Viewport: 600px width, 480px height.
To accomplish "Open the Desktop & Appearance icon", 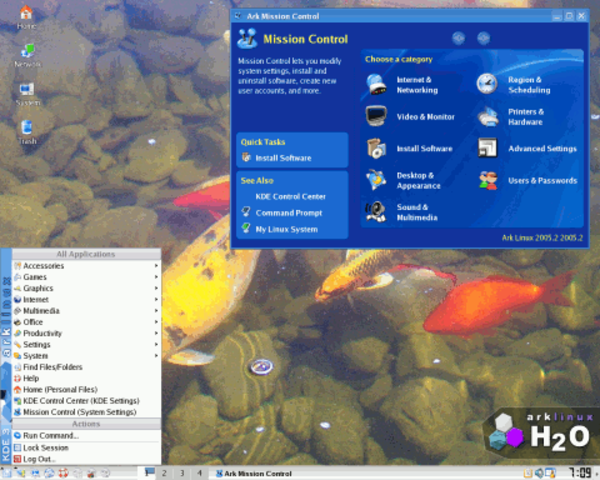I will [x=376, y=180].
